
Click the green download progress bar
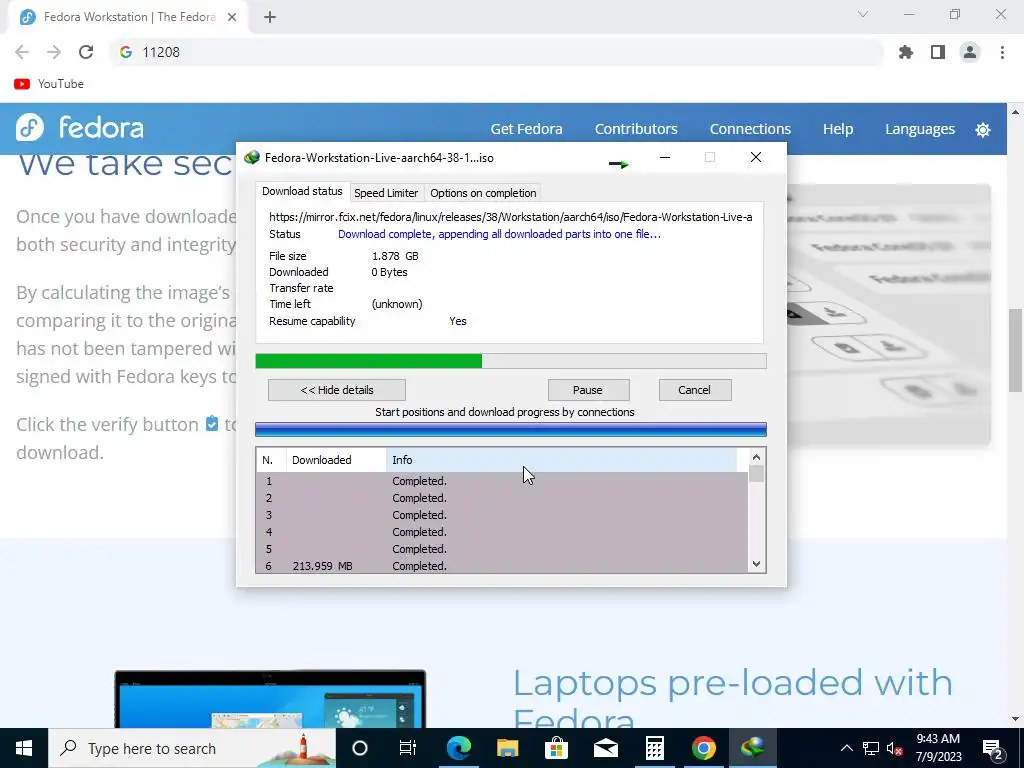point(511,361)
